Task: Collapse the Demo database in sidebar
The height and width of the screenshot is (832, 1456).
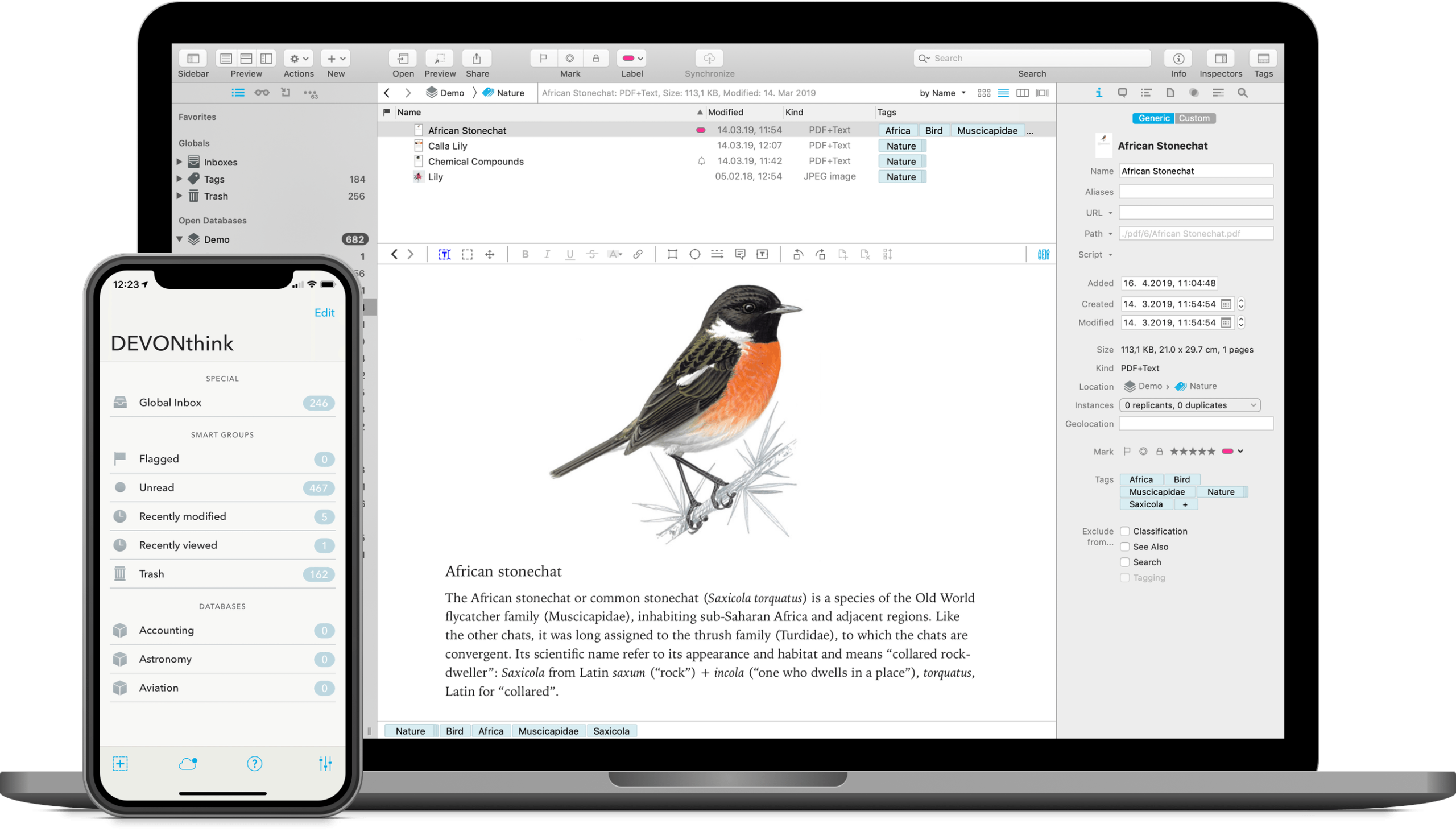Action: [x=179, y=239]
